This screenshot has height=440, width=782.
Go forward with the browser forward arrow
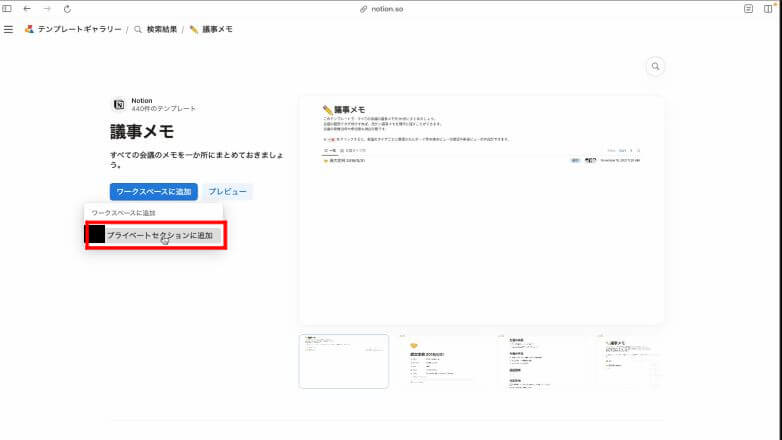47,8
